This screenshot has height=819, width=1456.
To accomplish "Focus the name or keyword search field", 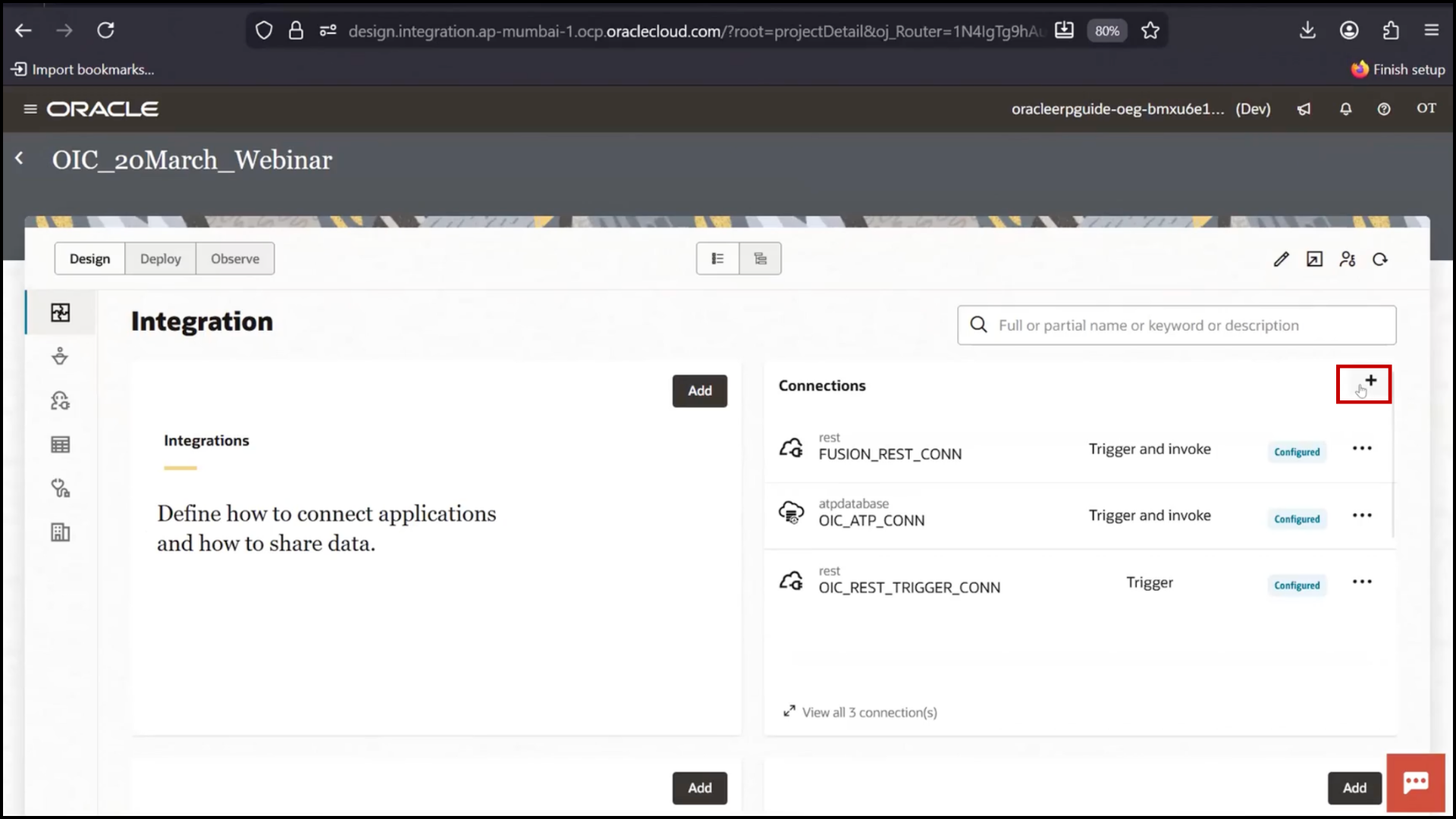I will pyautogui.click(x=1176, y=325).
